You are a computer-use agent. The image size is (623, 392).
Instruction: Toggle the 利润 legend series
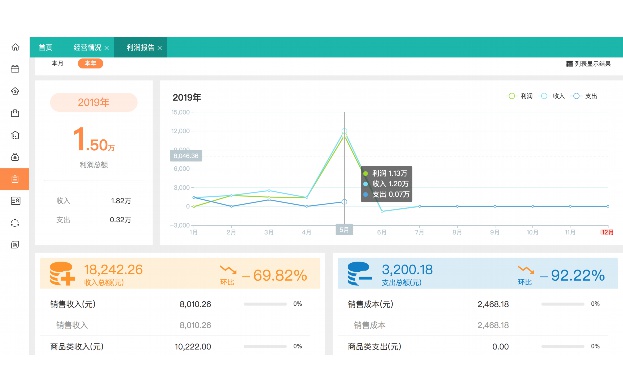[x=520, y=96]
